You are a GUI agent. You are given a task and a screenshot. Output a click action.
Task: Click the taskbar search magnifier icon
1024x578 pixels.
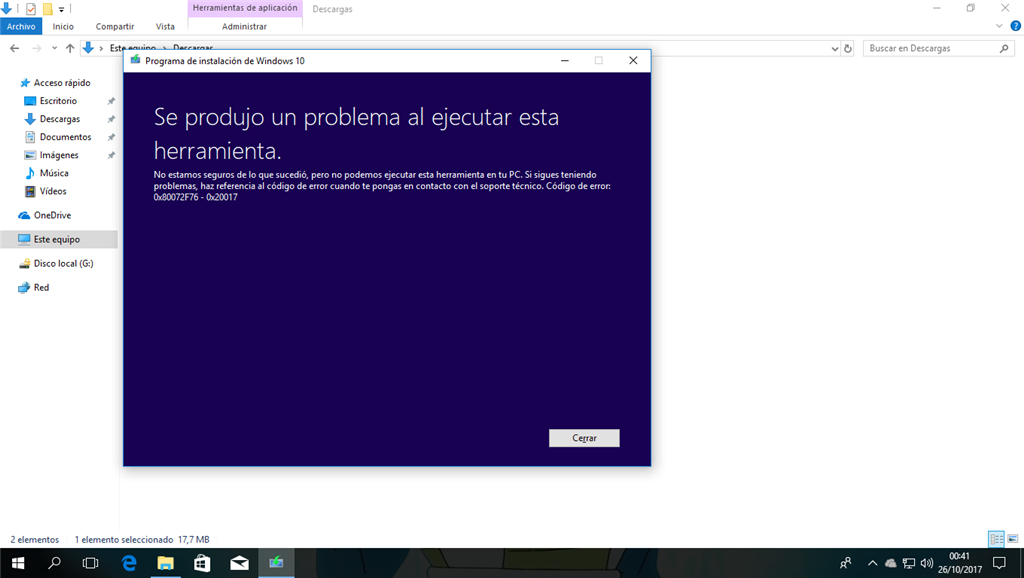click(55, 562)
